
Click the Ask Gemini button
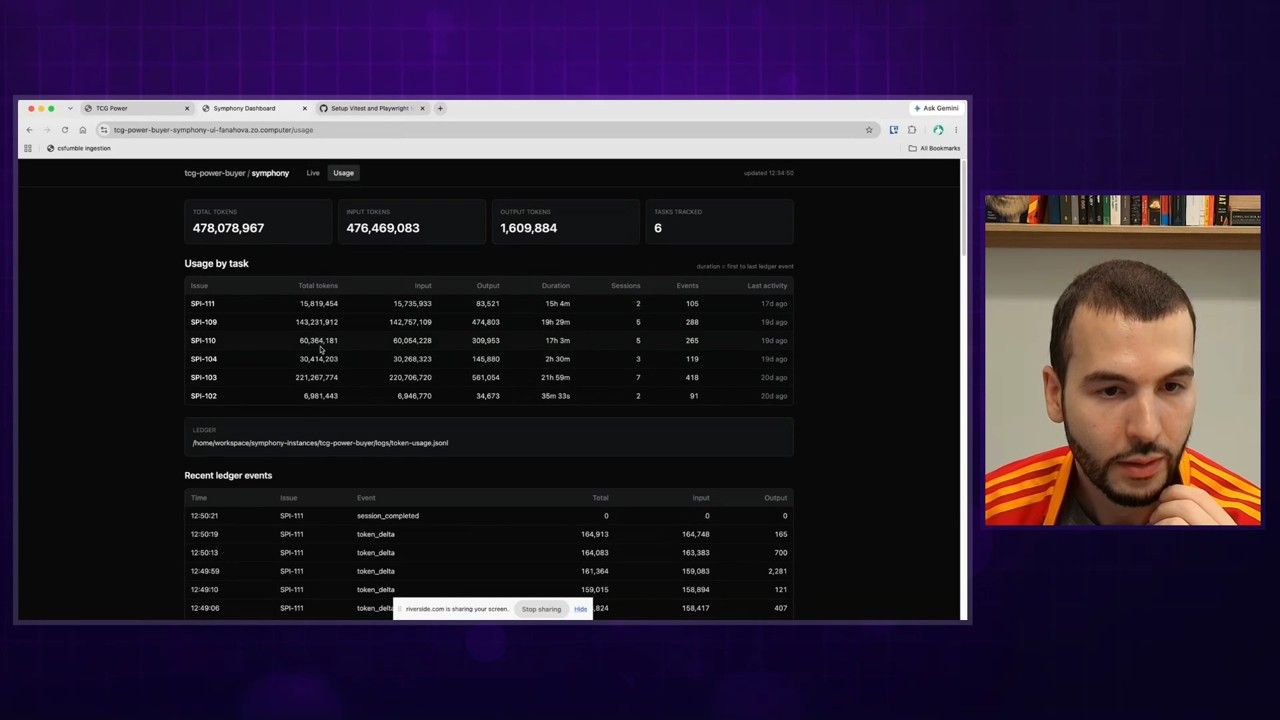click(937, 108)
